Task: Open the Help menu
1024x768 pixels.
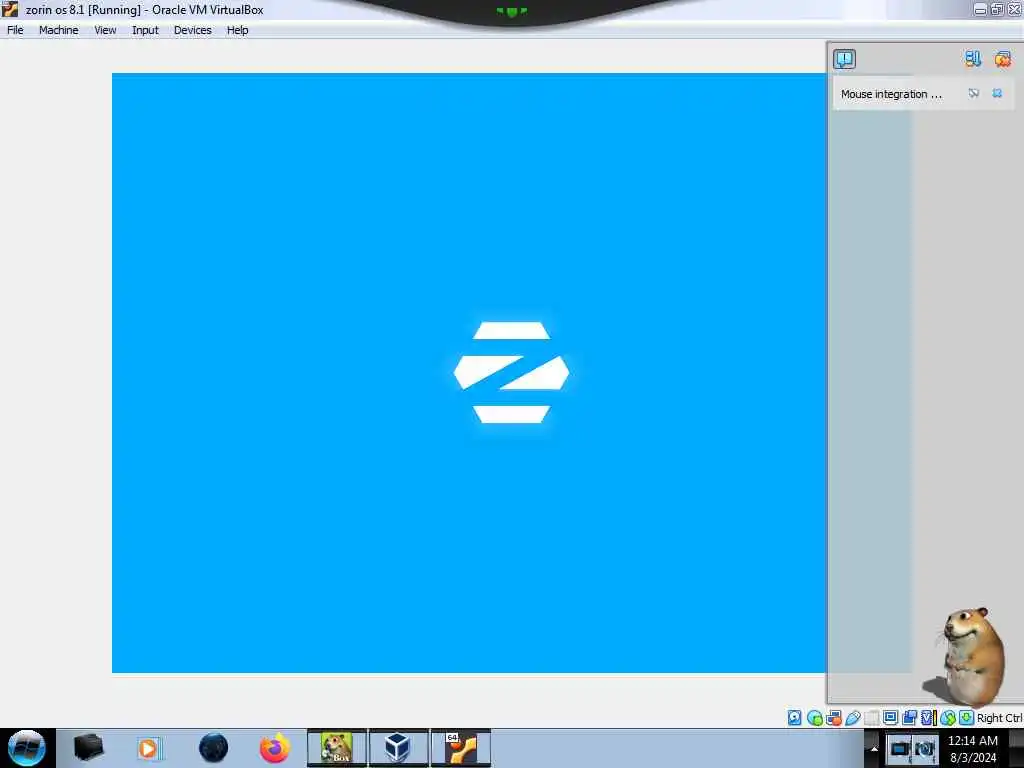Action: tap(238, 30)
